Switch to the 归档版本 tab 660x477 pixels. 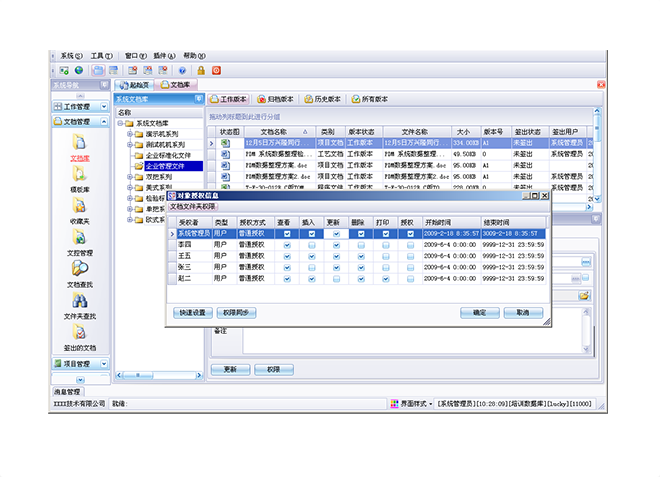coord(276,100)
